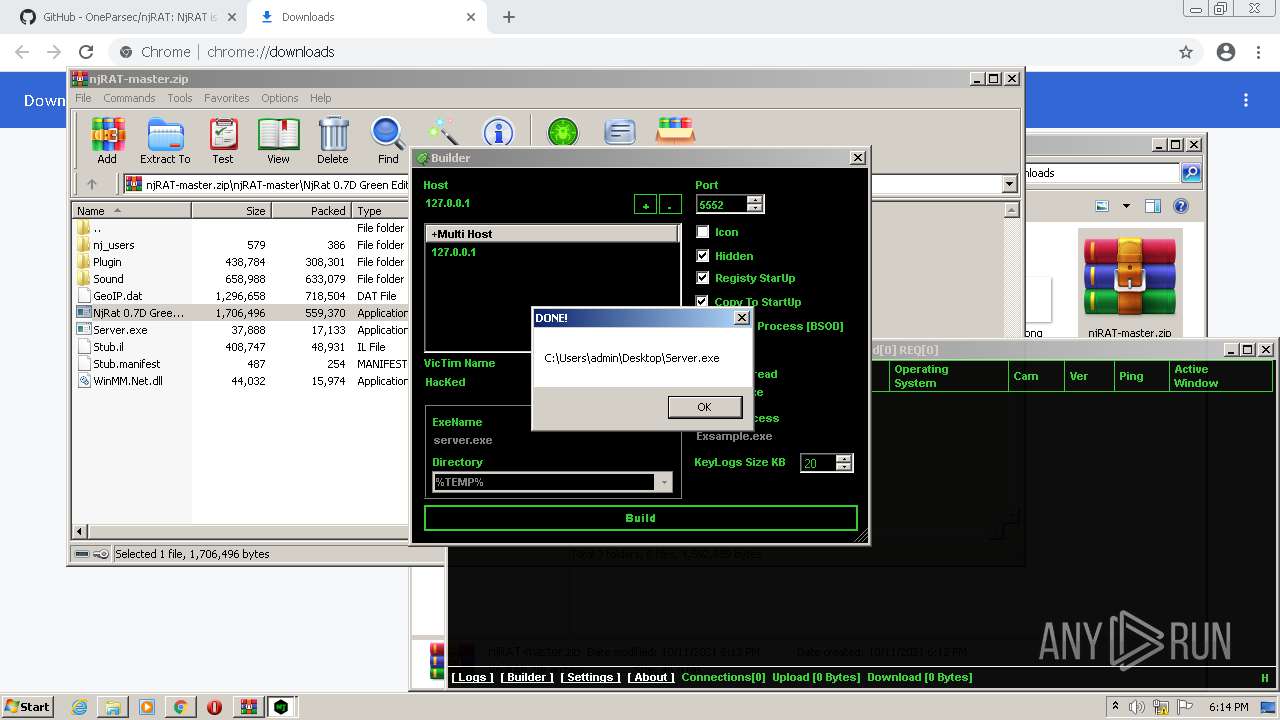The height and width of the screenshot is (720, 1280).
Task: Open the File menu in WinRAR
Action: click(83, 98)
